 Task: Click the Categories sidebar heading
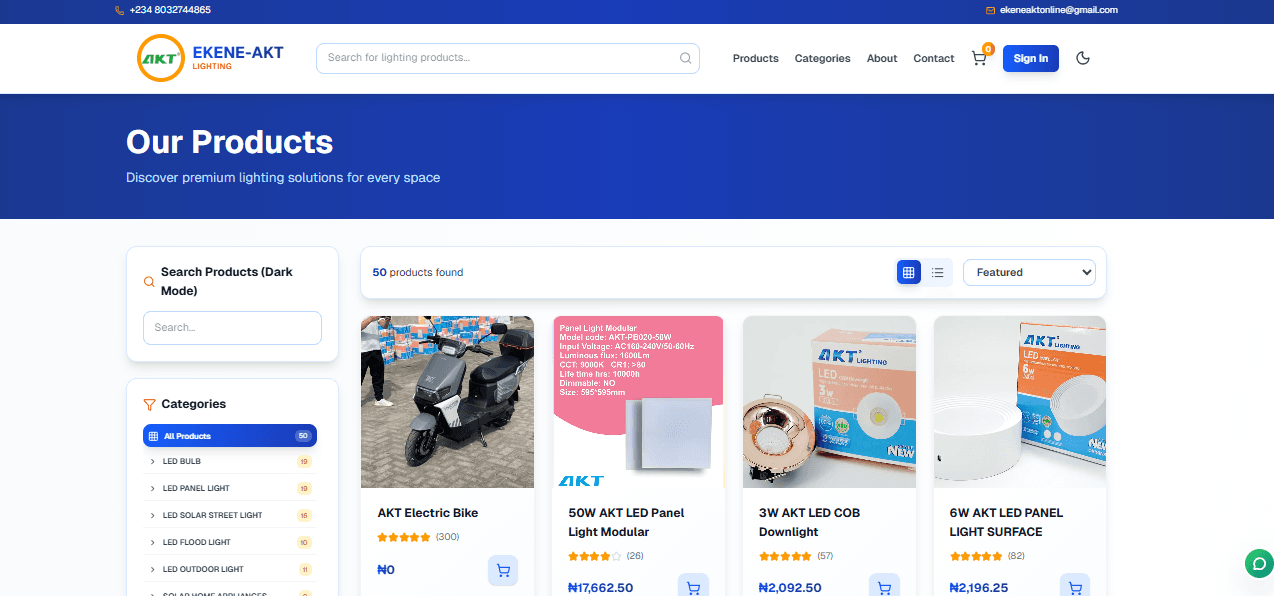193,404
